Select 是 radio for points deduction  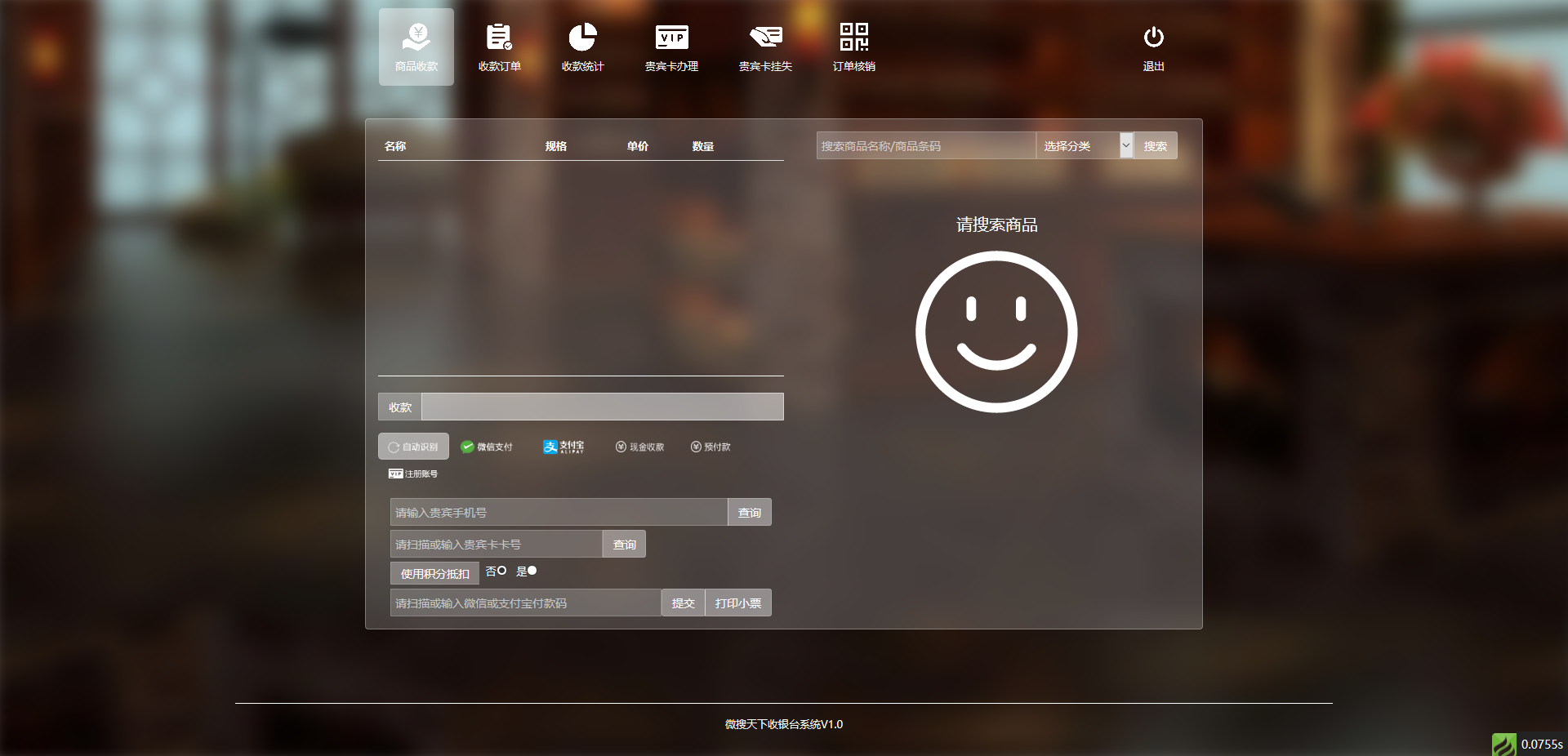[532, 571]
